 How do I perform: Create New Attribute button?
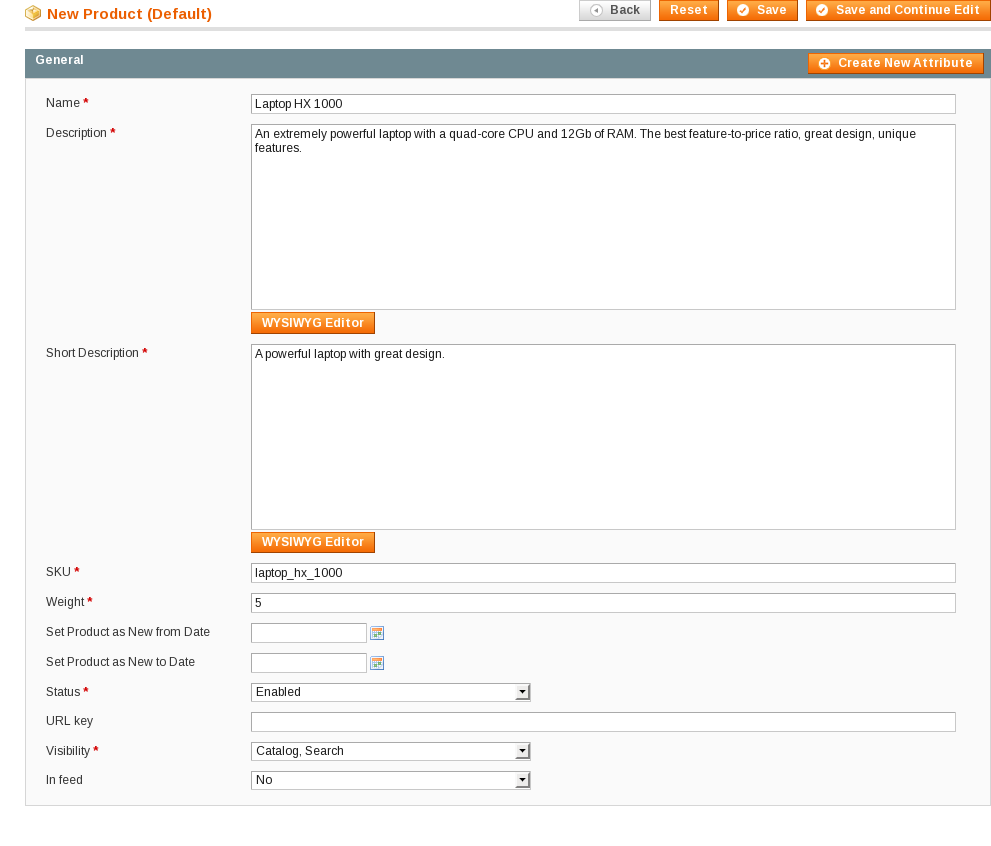[x=896, y=63]
